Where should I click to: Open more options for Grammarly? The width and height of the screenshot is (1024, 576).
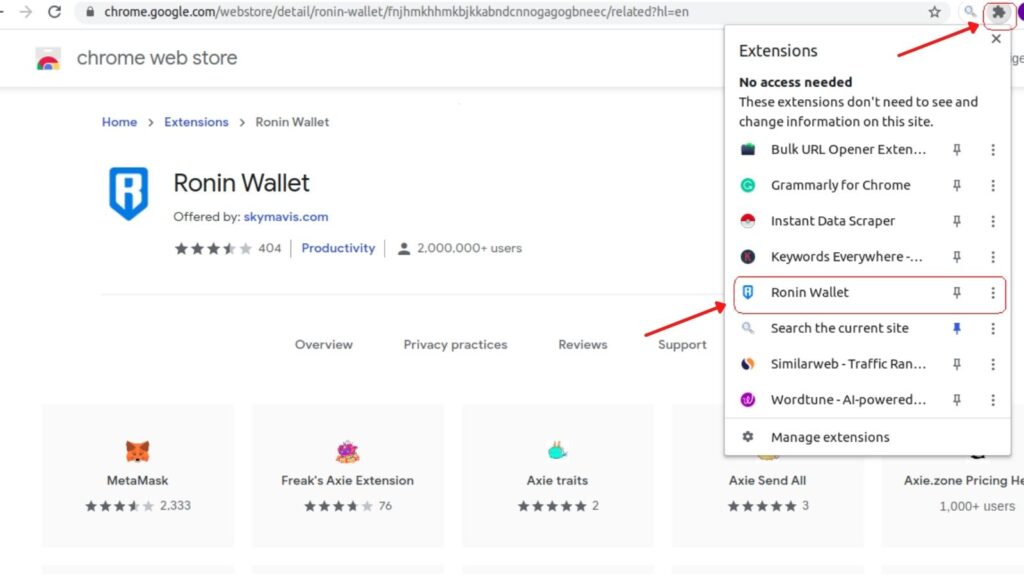pyautogui.click(x=993, y=185)
